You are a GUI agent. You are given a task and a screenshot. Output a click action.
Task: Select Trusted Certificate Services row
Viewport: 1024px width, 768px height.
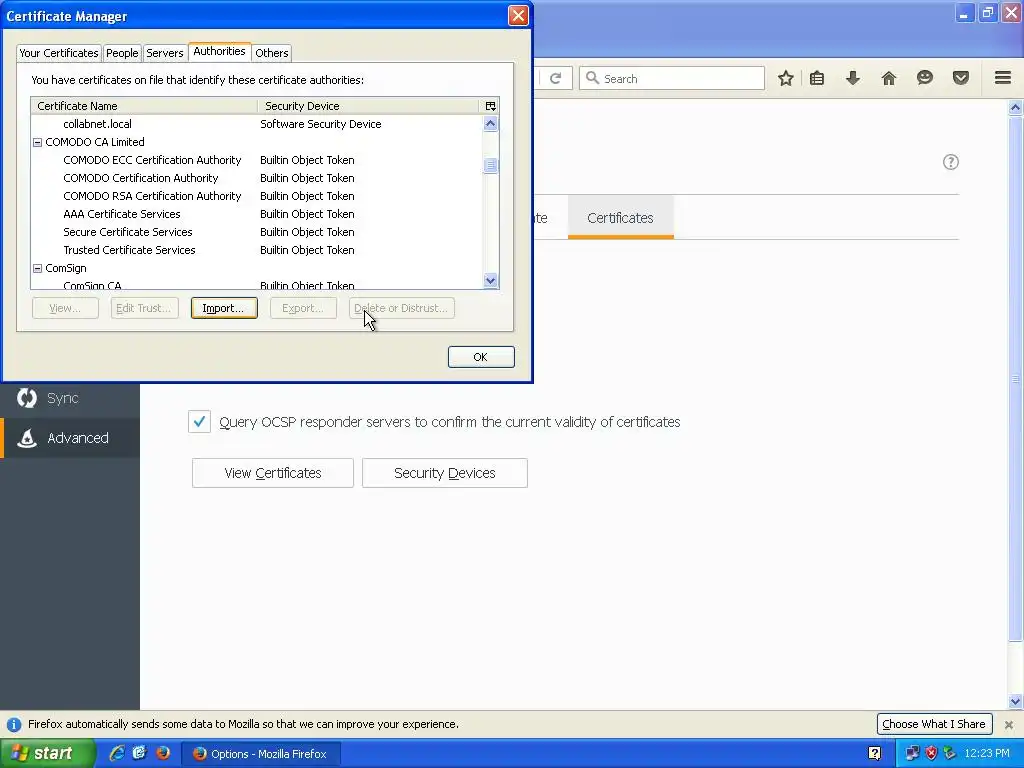click(257, 250)
